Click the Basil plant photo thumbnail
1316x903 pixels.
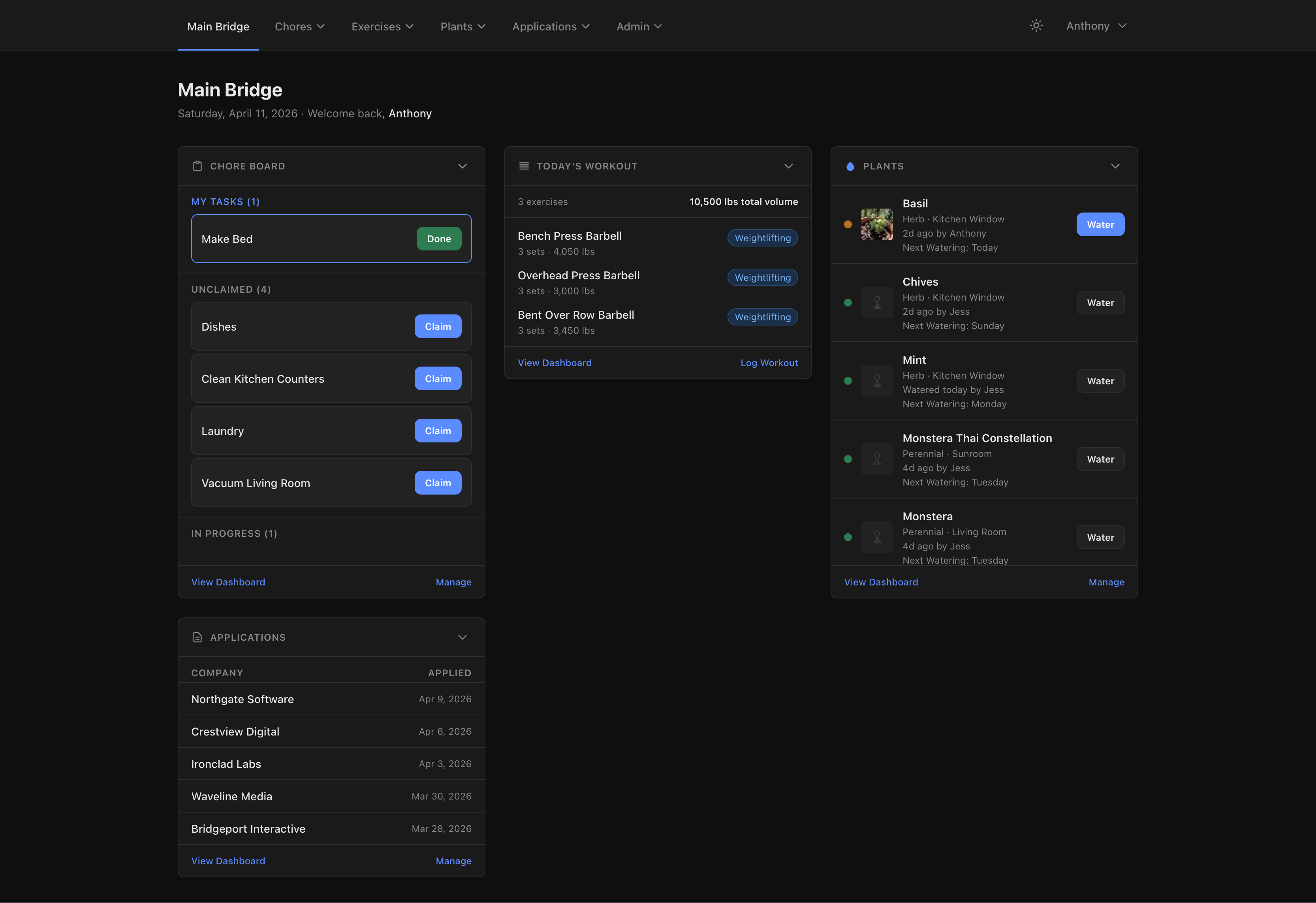(877, 224)
